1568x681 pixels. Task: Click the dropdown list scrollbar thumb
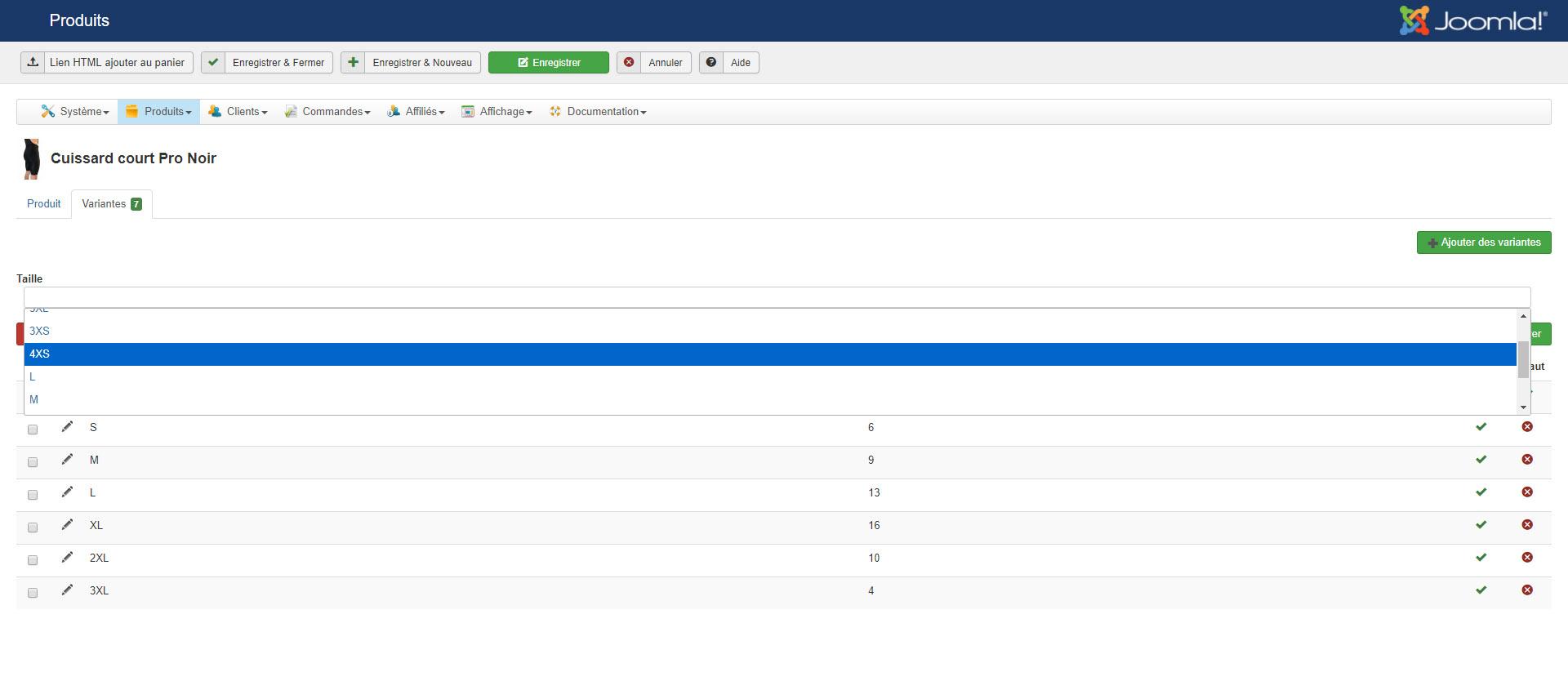coord(1523,359)
